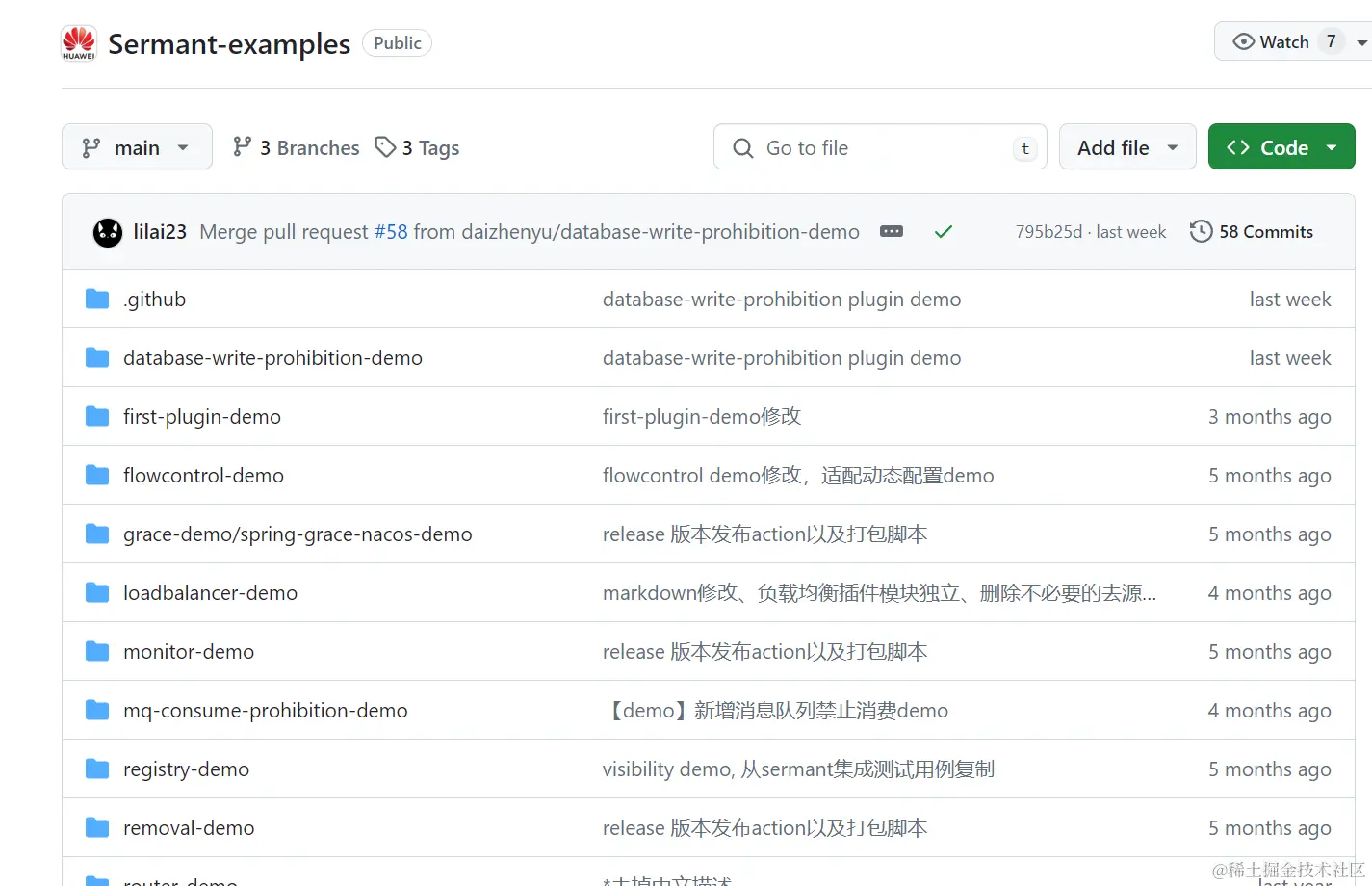Screen dimensions: 1372x886
Task: Open 【demo】新增消息队列禁止消费demo commit message
Action: [x=775, y=711]
